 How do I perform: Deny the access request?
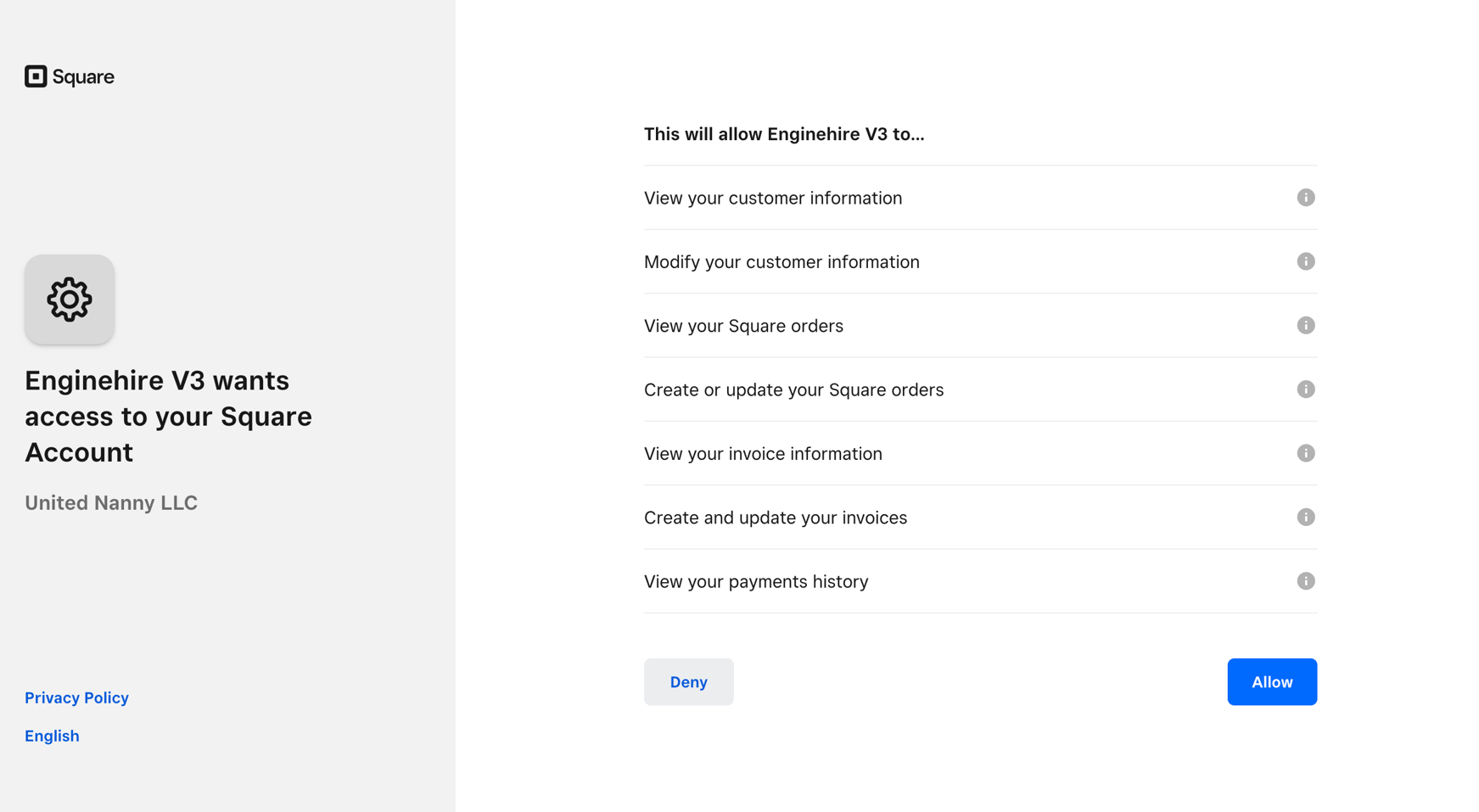pyautogui.click(x=688, y=682)
